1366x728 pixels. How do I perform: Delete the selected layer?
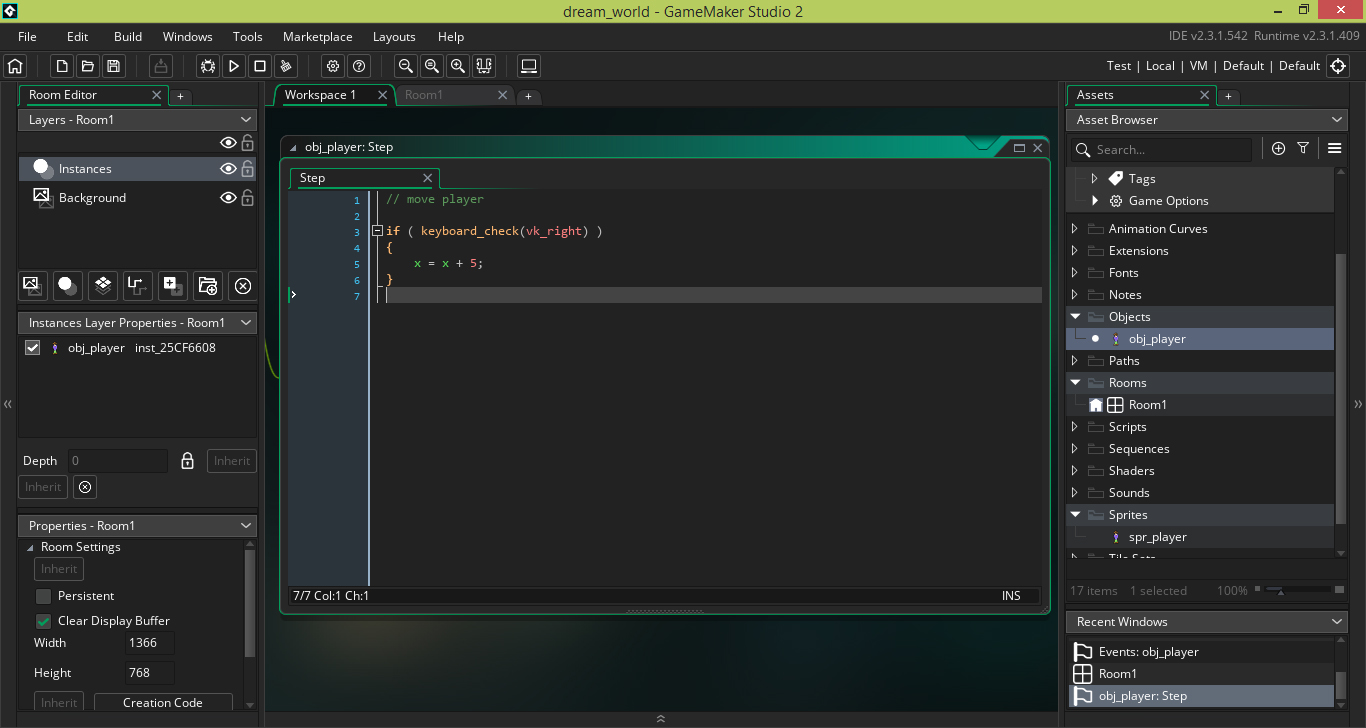(243, 286)
